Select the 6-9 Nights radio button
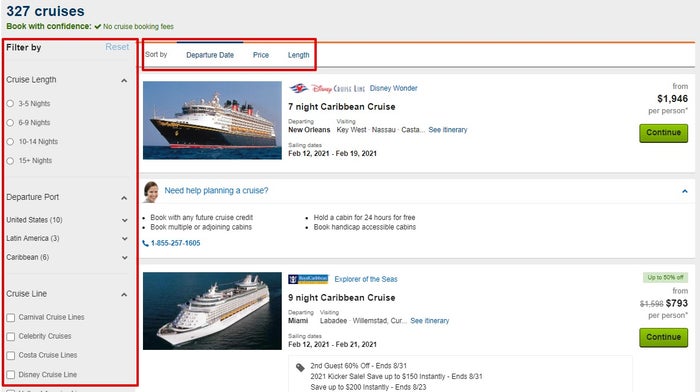The height and width of the screenshot is (392, 700). [x=10, y=122]
